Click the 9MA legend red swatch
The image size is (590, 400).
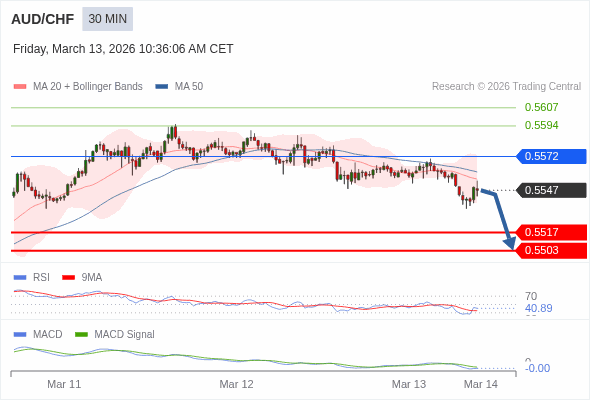[68, 278]
